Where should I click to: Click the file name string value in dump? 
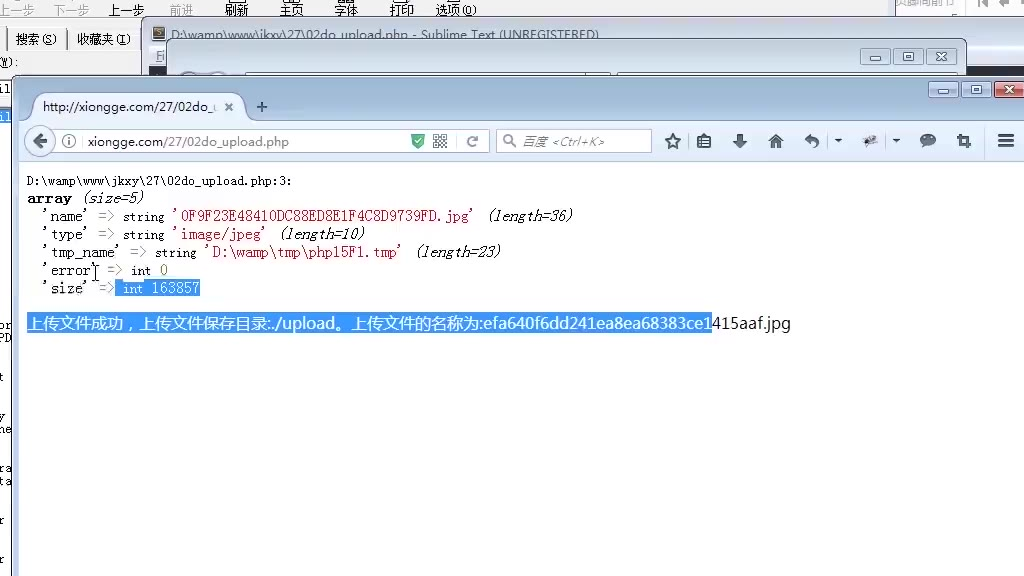325,216
